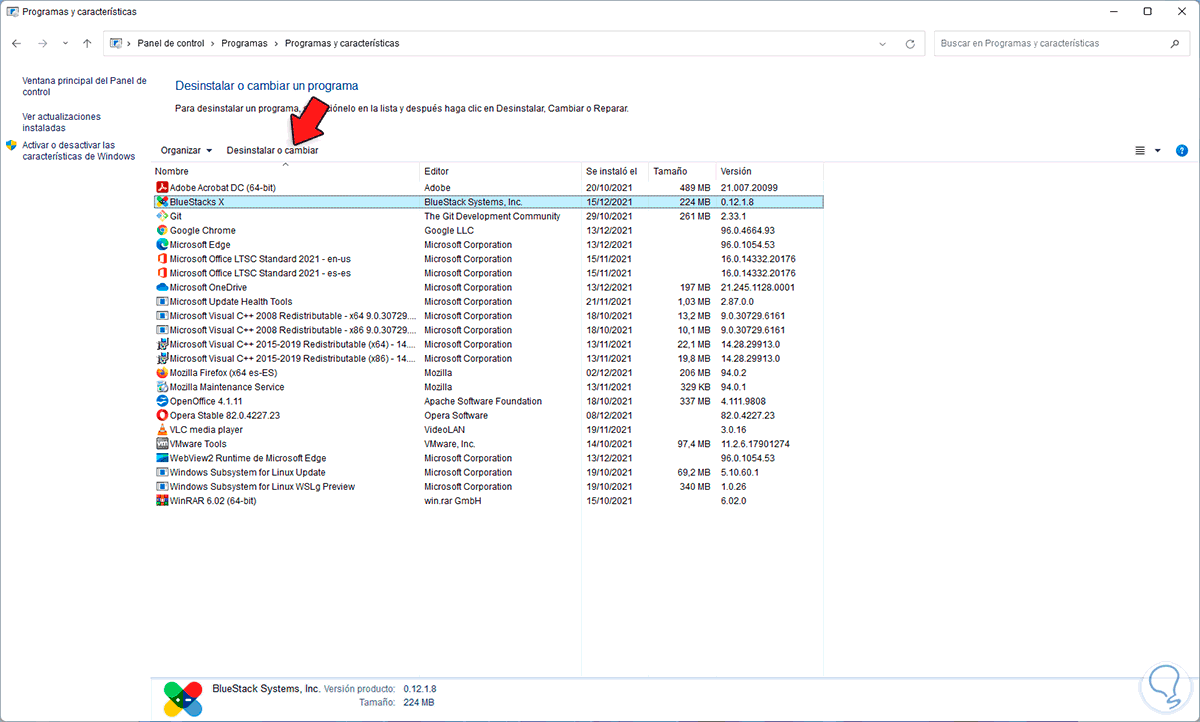Click the Adobe Acrobat DC program icon
The height and width of the screenshot is (722, 1200).
(162, 188)
